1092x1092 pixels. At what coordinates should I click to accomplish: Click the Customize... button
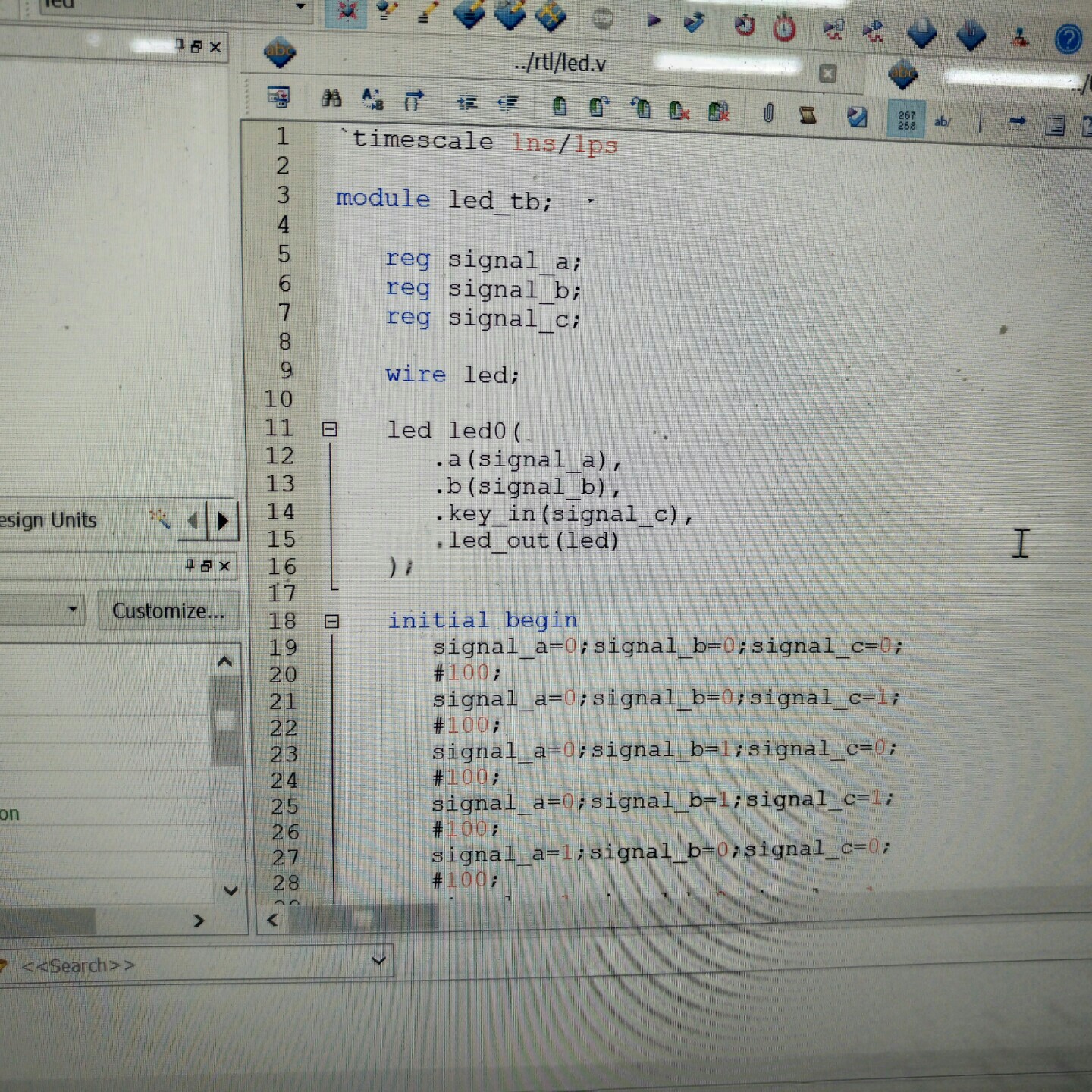168,610
